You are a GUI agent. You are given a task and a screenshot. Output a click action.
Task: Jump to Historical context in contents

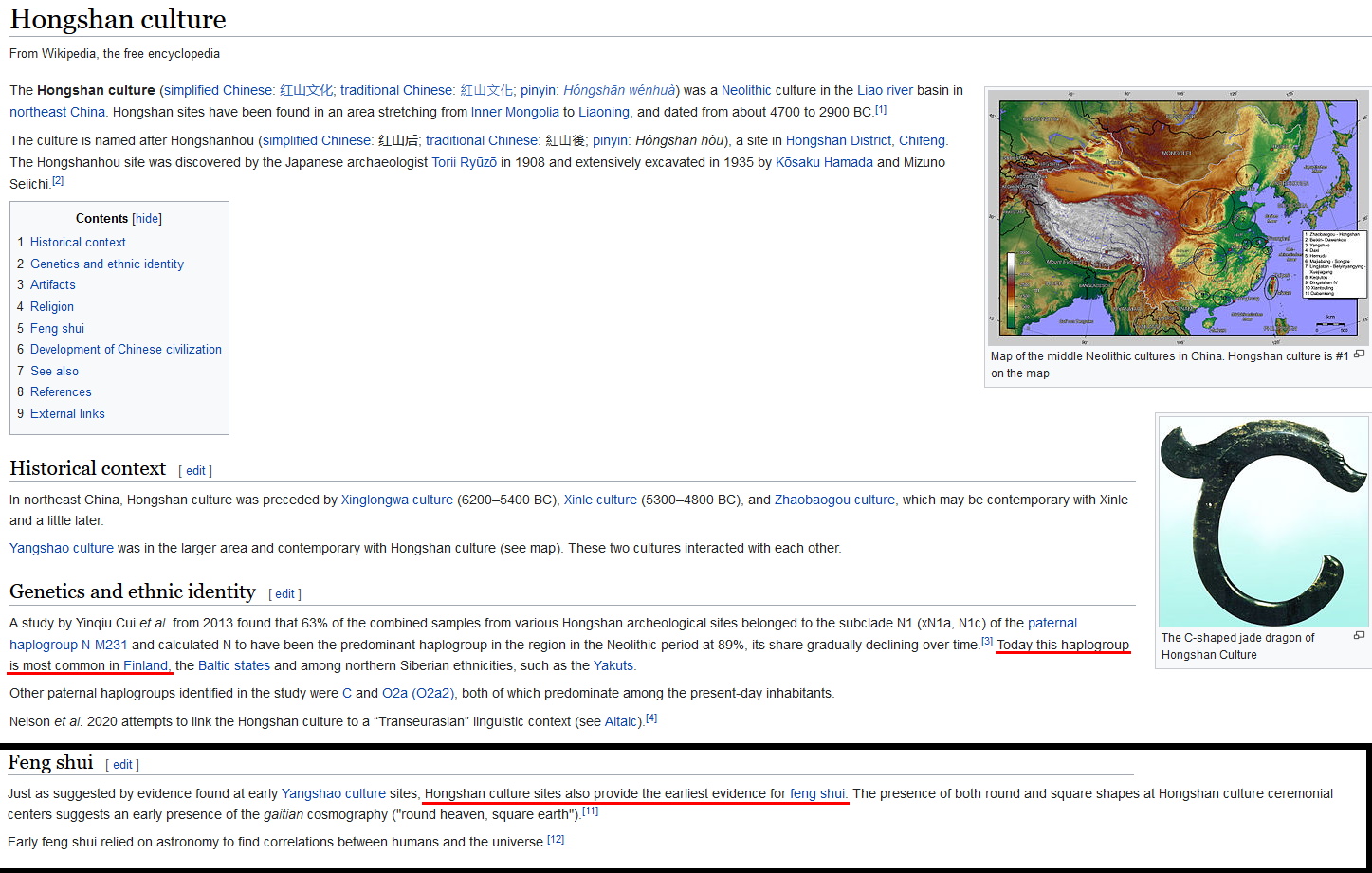78,243
